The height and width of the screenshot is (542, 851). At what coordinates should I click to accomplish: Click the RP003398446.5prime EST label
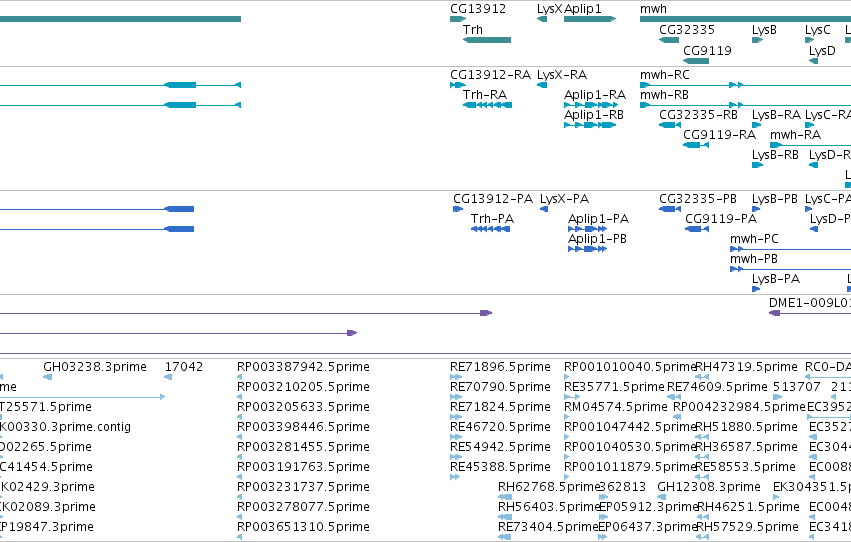pyautogui.click(x=303, y=428)
